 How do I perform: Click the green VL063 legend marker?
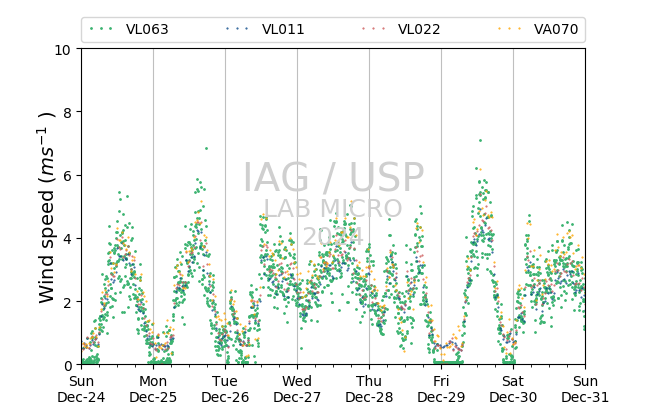(101, 29)
